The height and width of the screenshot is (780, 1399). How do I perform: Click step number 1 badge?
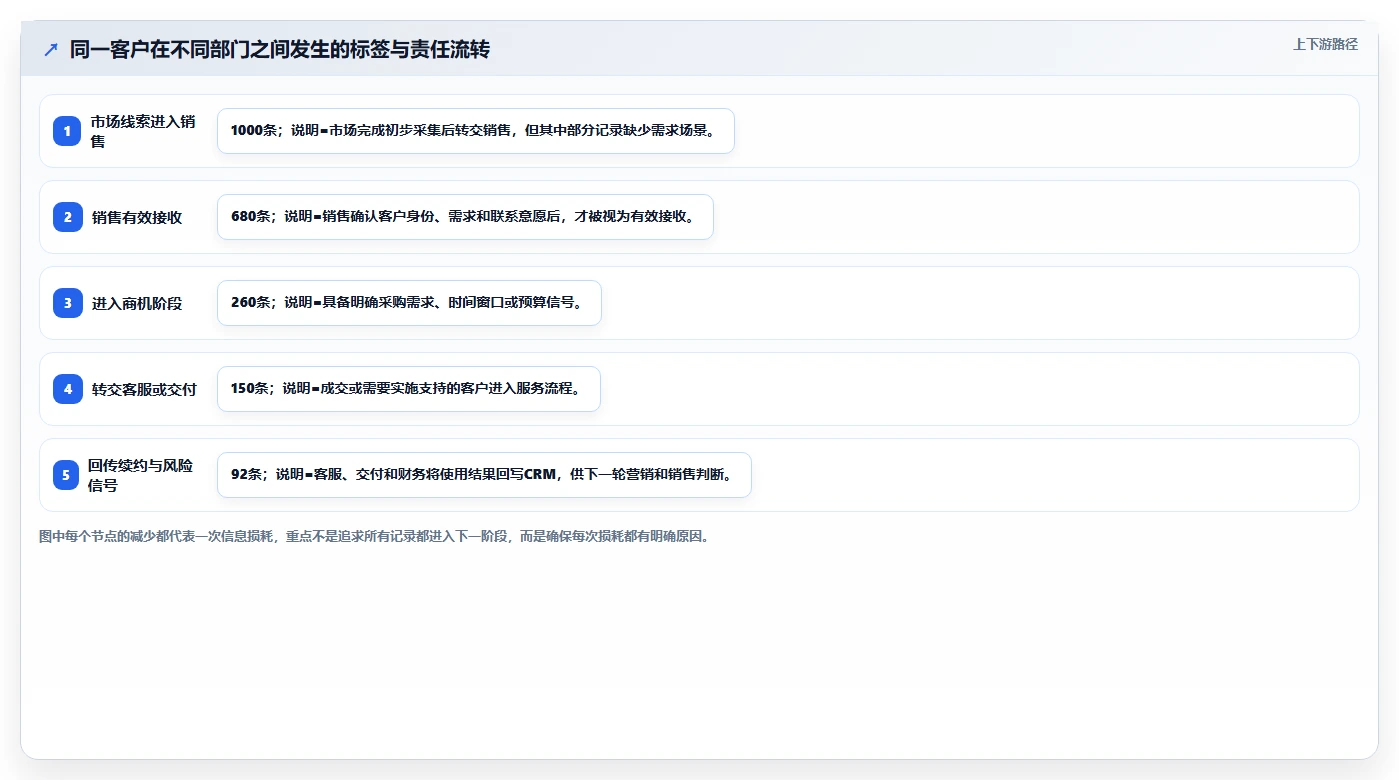(x=68, y=131)
